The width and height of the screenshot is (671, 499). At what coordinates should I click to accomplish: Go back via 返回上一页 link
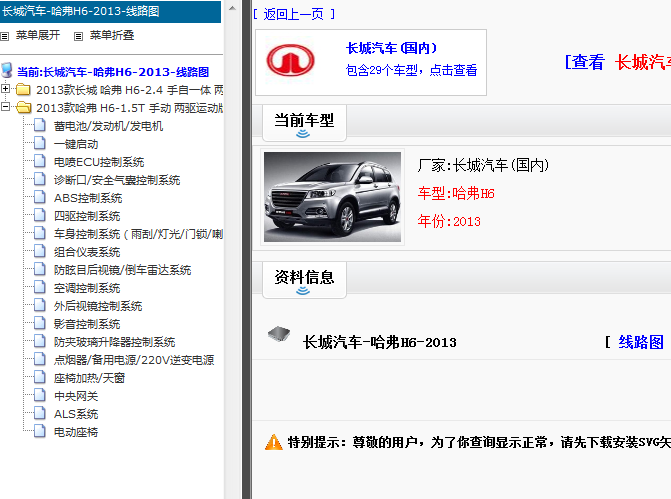click(x=294, y=14)
